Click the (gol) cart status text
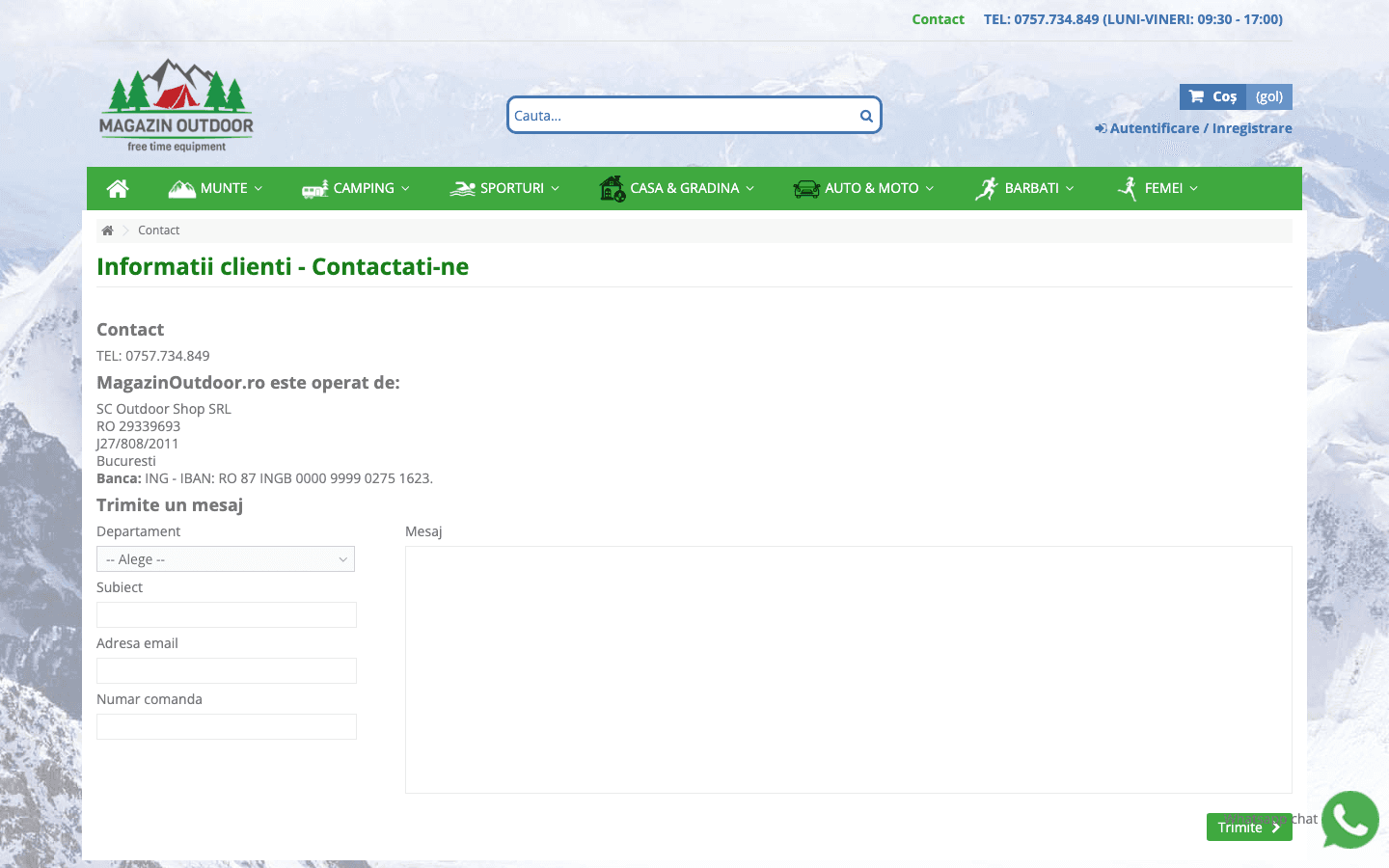 tap(1269, 96)
